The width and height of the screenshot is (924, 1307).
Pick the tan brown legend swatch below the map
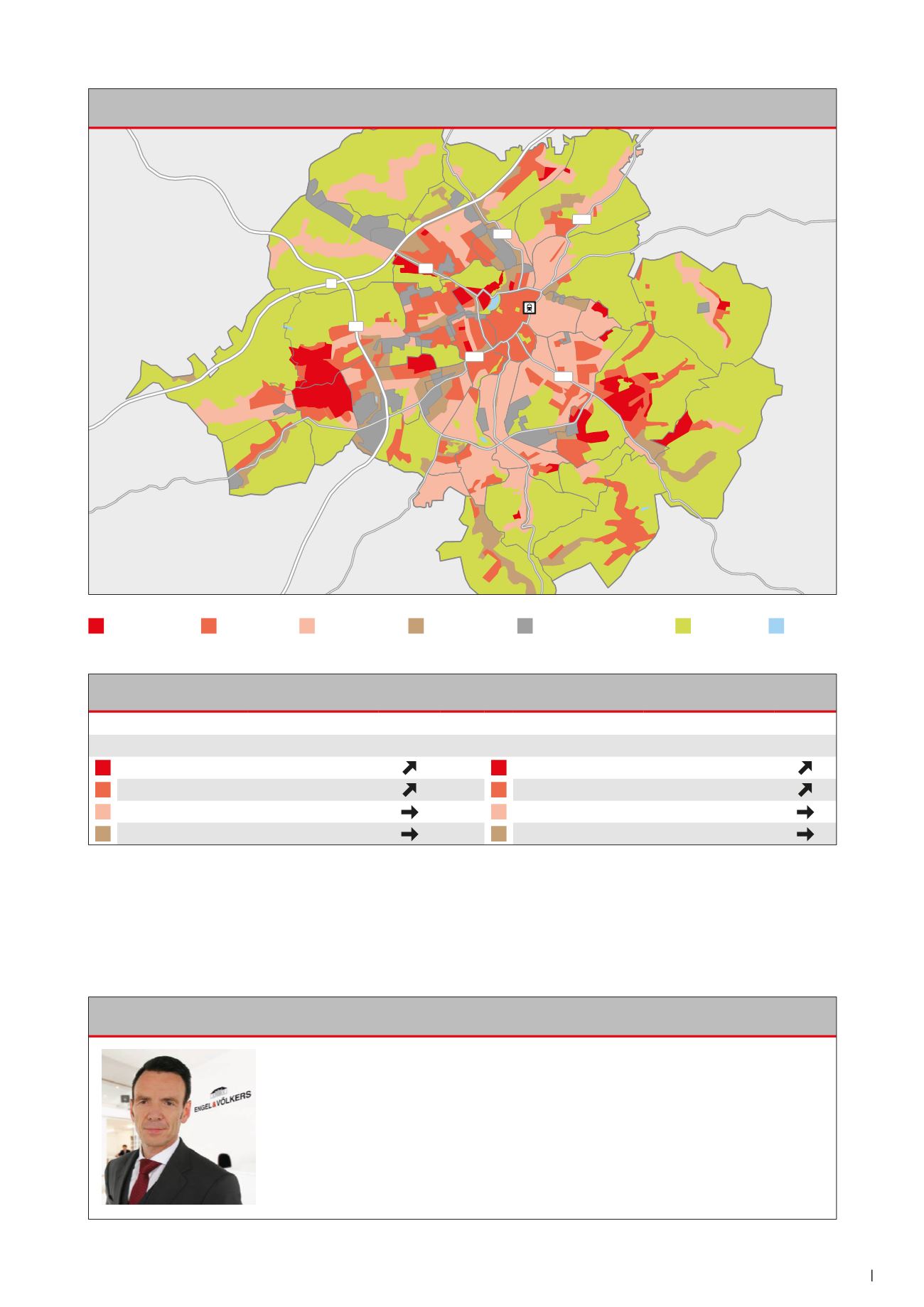coord(416,625)
